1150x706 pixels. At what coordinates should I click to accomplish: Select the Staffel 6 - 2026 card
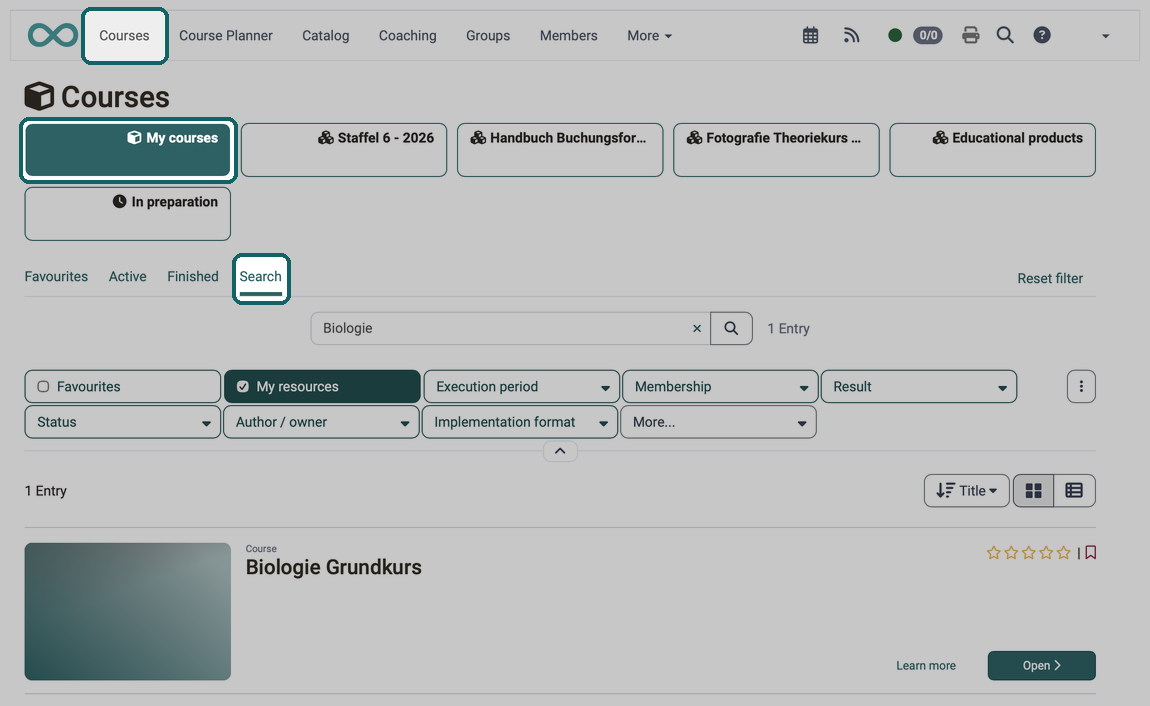point(344,150)
